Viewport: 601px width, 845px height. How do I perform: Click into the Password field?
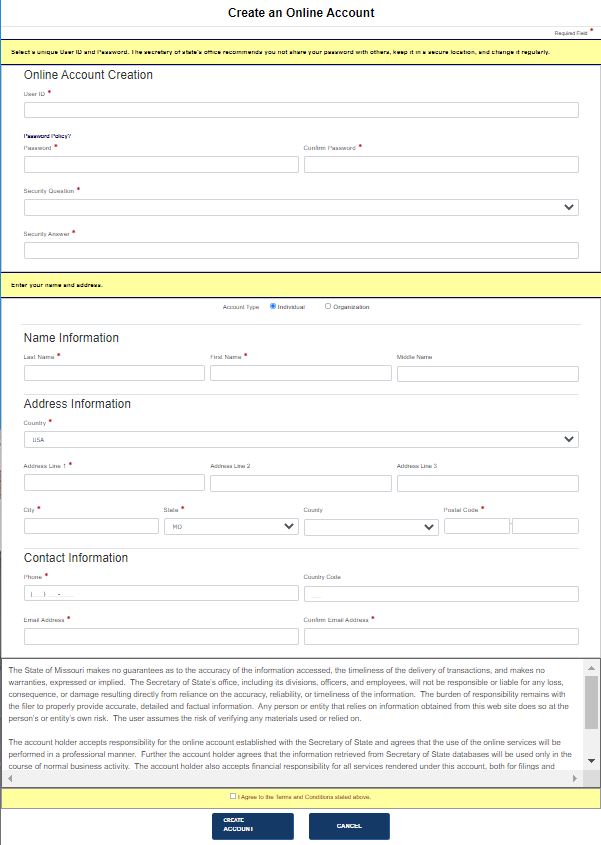(x=160, y=164)
